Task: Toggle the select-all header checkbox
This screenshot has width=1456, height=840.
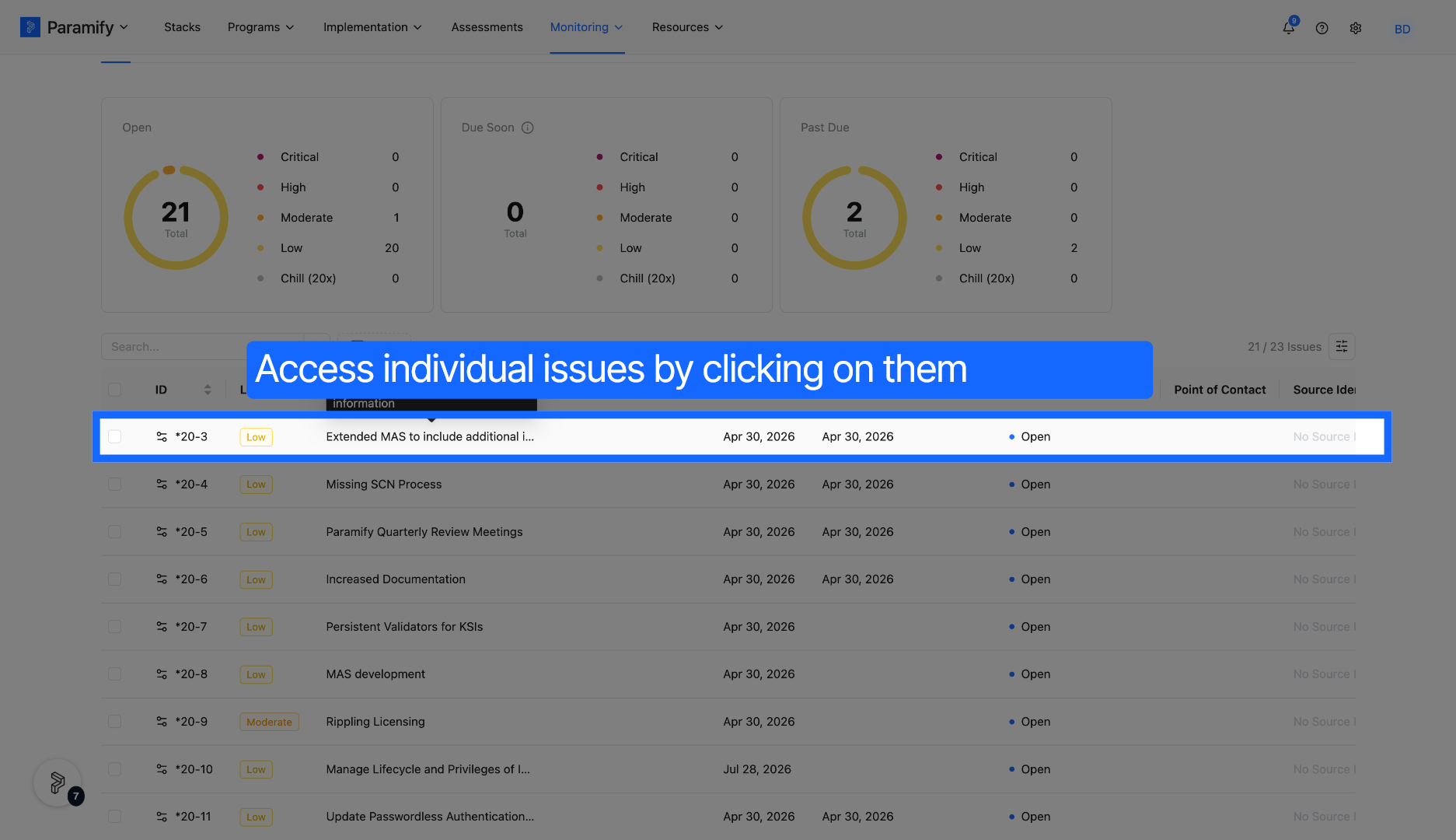Action: (x=115, y=390)
